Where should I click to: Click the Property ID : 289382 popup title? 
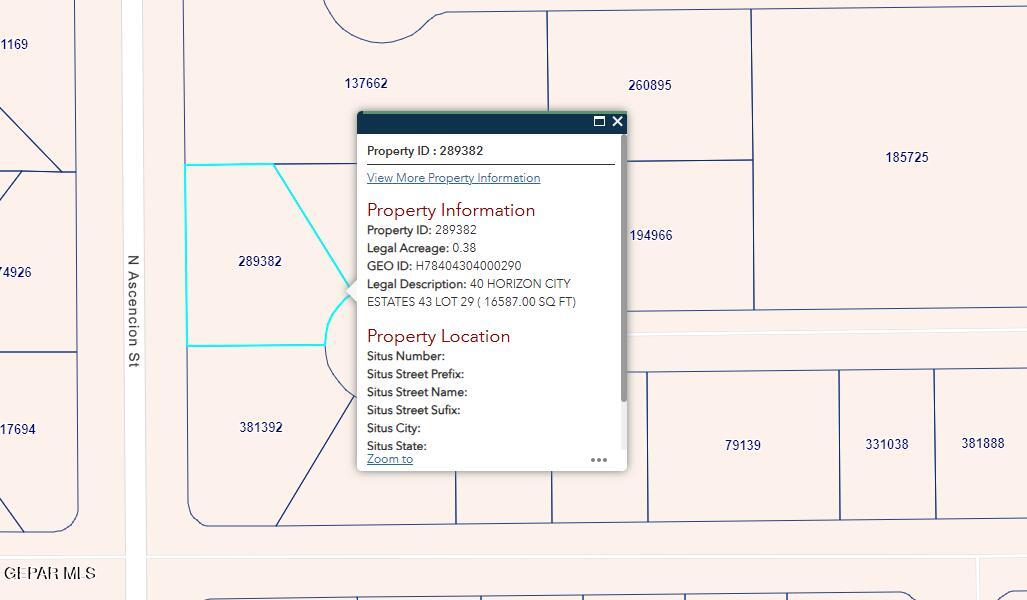tap(425, 151)
